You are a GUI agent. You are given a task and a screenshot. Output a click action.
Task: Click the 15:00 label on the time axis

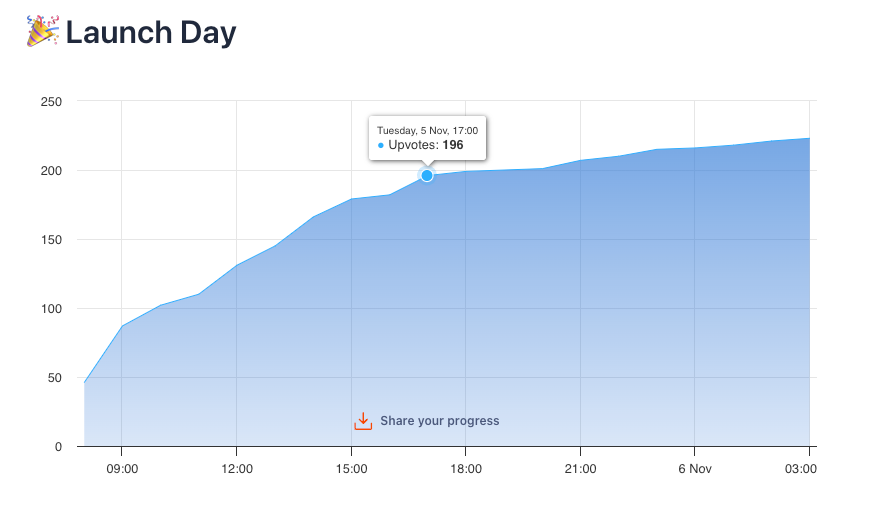click(x=351, y=468)
